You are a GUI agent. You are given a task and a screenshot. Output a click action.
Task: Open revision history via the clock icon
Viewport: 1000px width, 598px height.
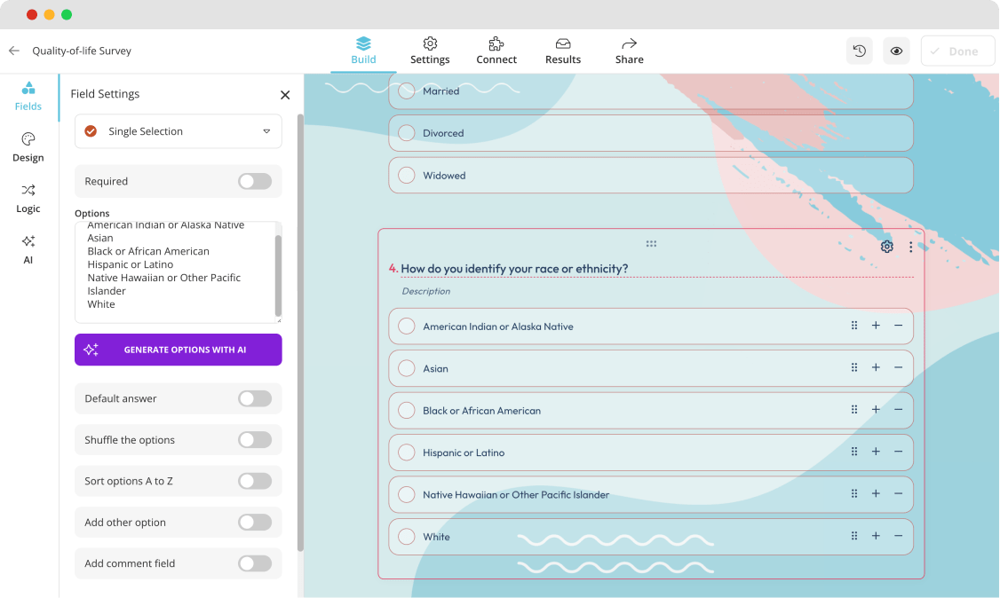[x=859, y=50]
